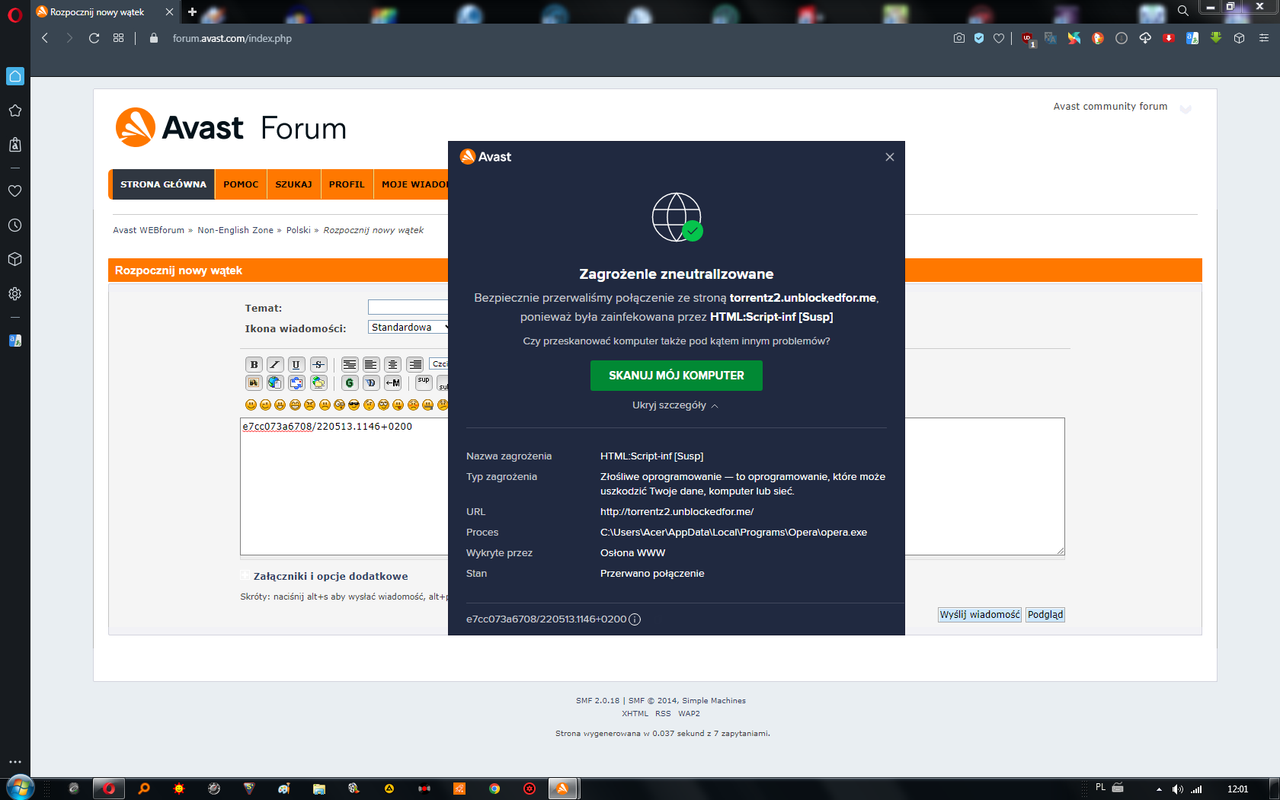
Task: Click the blue shield privacy protection icon
Action: [x=979, y=38]
